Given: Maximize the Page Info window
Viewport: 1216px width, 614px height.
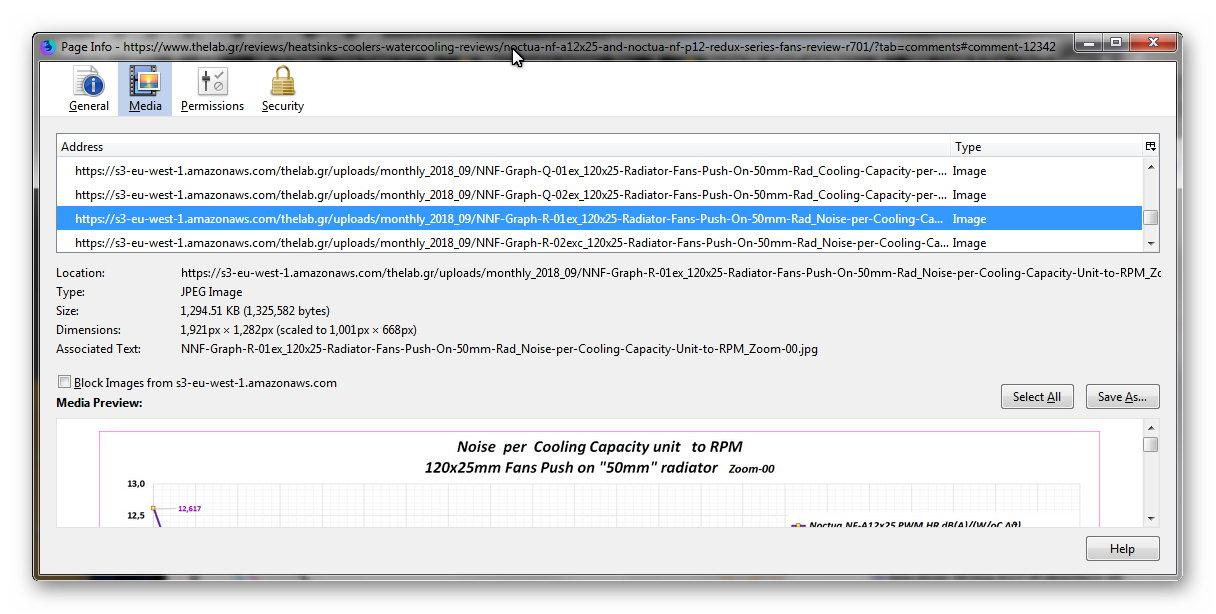Looking at the screenshot, I should (1117, 43).
